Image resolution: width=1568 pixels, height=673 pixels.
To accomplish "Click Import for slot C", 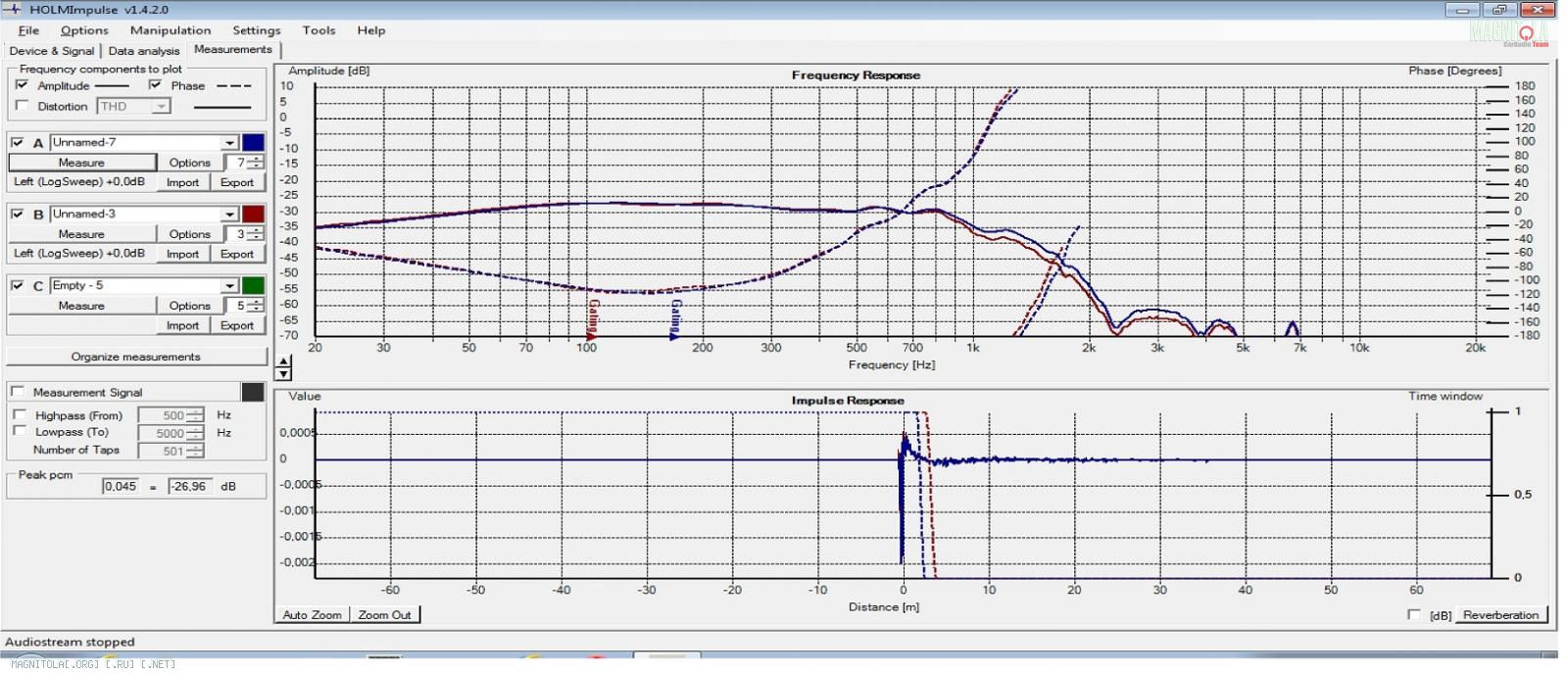I will [182, 325].
